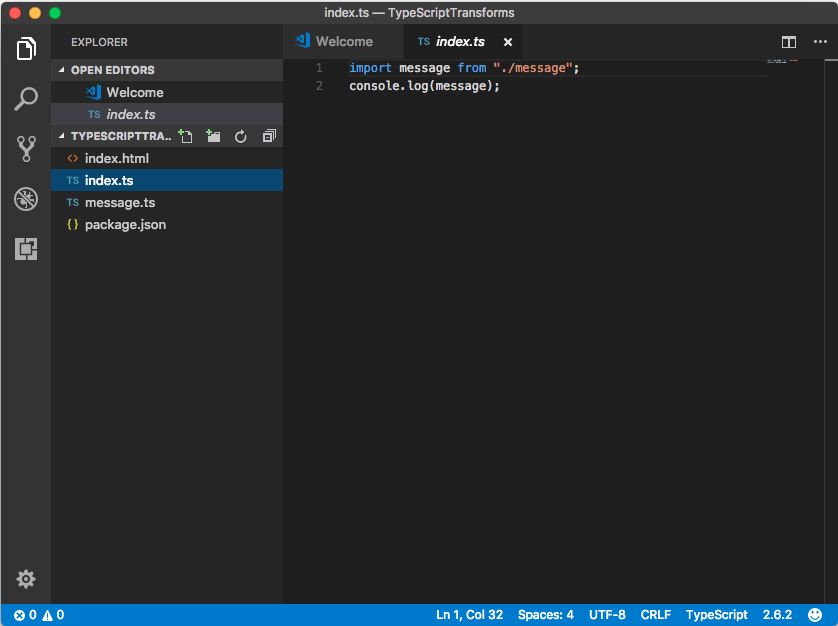Change language mode via TypeScript
Viewport: 838px width, 626px height.
click(x=717, y=615)
